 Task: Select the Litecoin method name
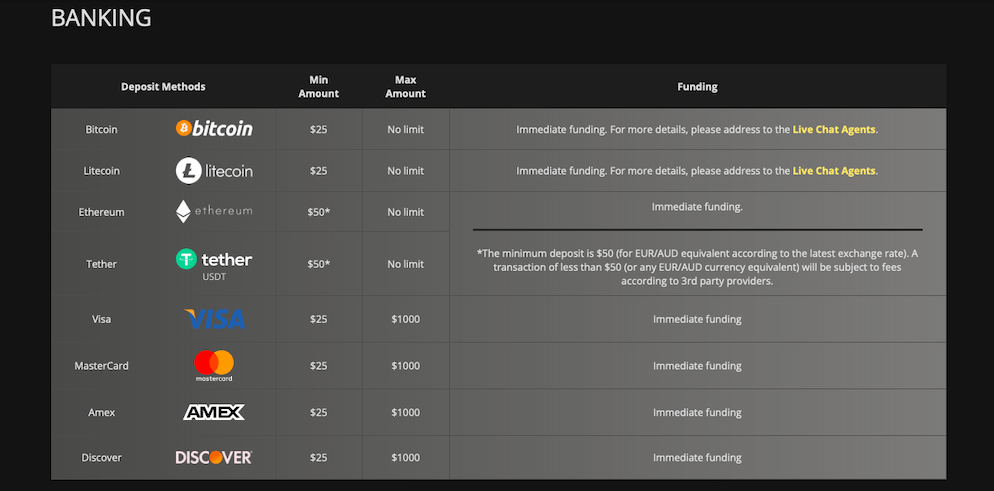101,171
